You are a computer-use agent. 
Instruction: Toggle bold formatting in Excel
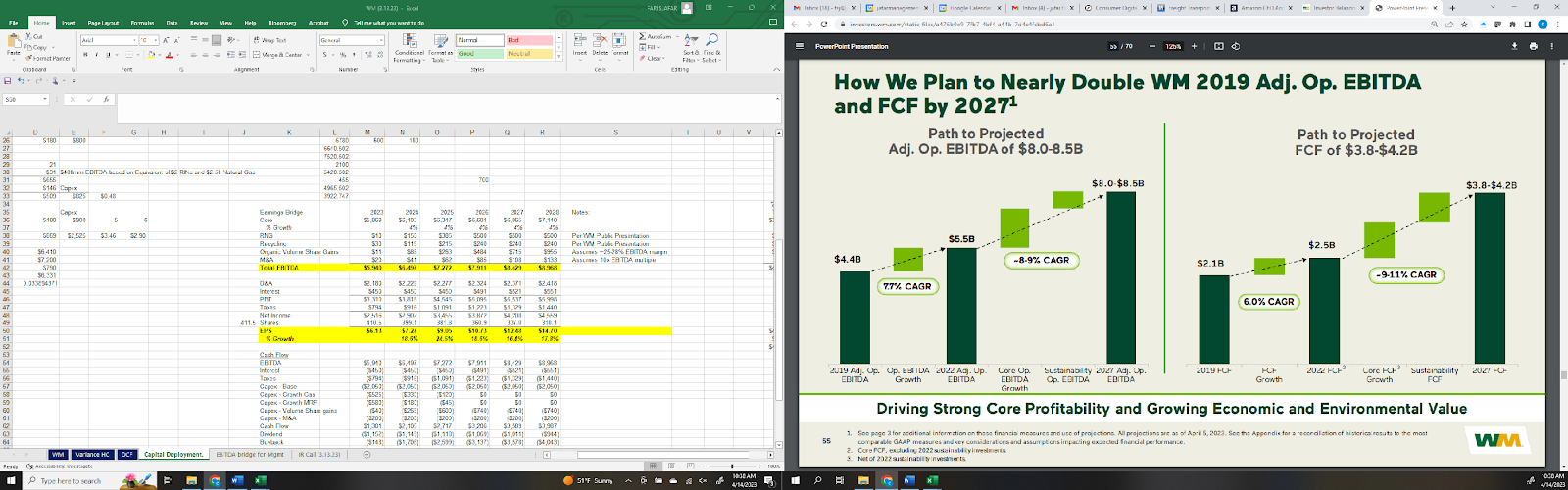[85, 55]
